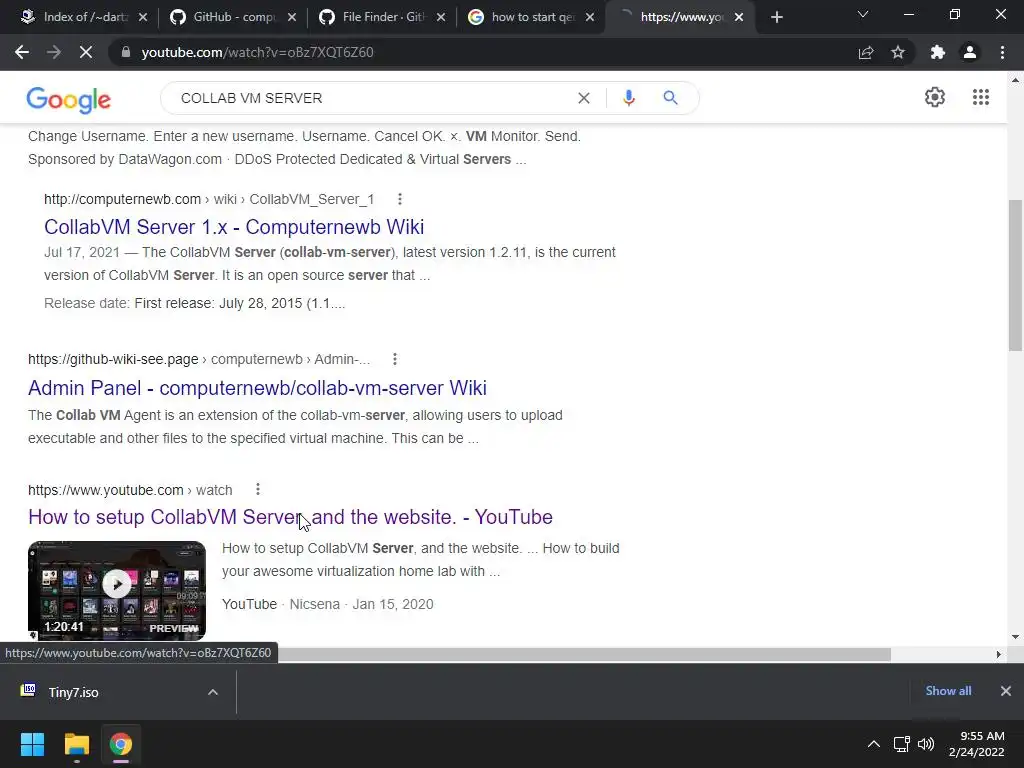Open options for the computernewb.com wiki result

coord(400,199)
